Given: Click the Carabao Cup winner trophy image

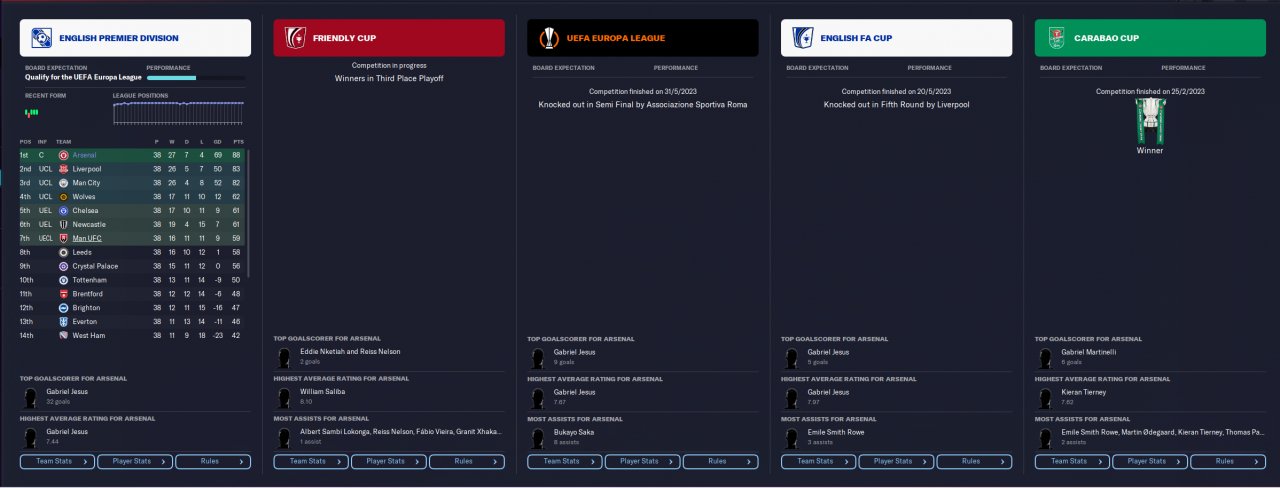Looking at the screenshot, I should click(1149, 121).
